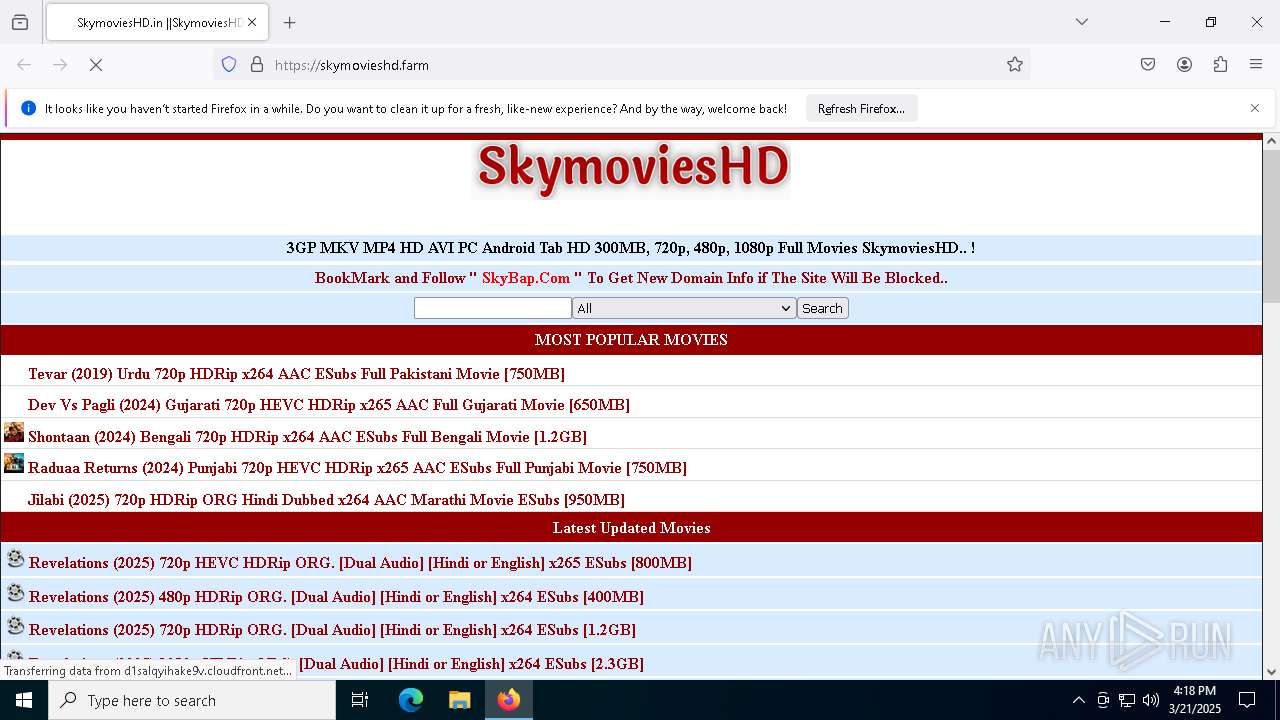Open File Explorer from taskbar

pyautogui.click(x=459, y=700)
